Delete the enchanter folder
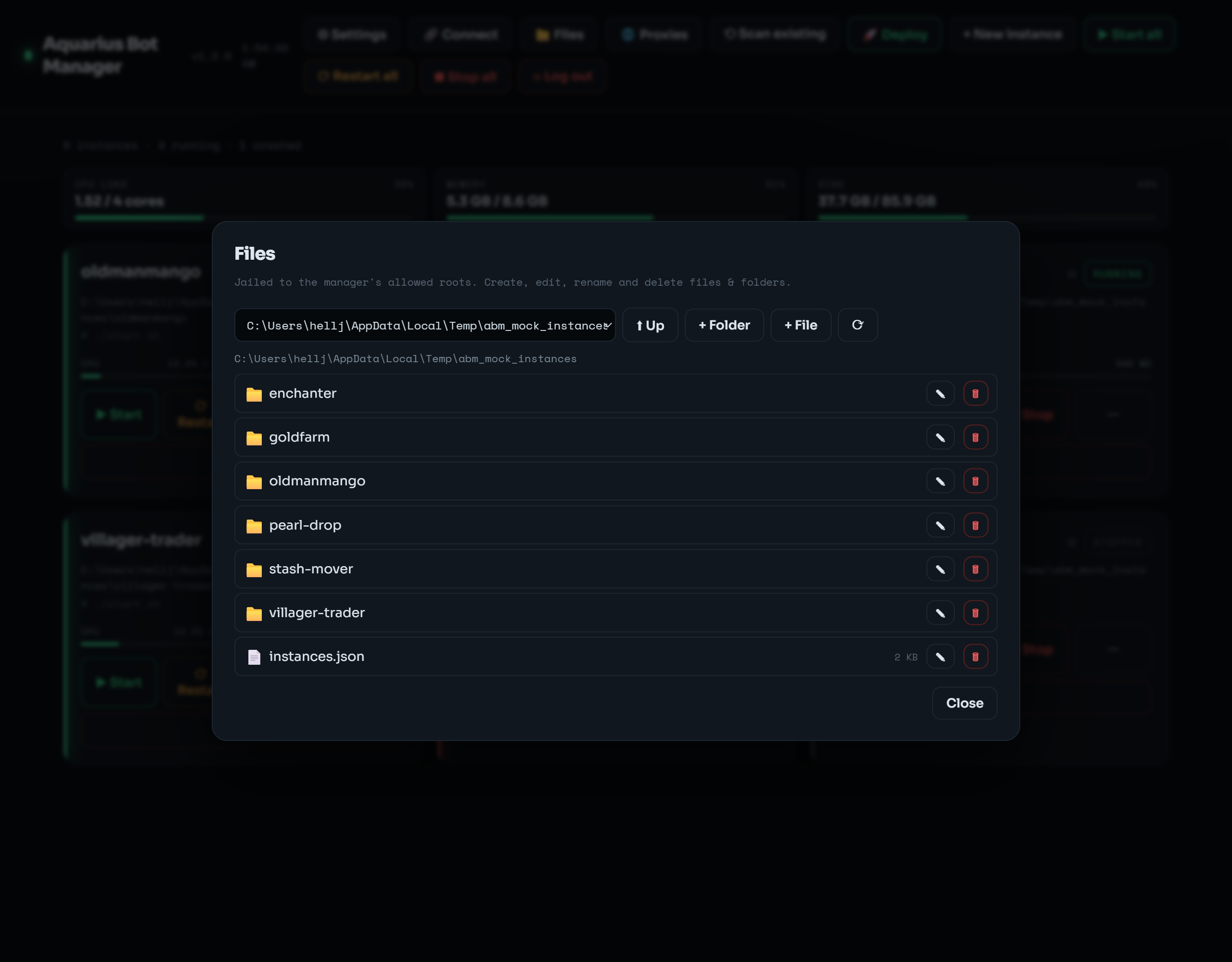1232x962 pixels. (x=975, y=393)
